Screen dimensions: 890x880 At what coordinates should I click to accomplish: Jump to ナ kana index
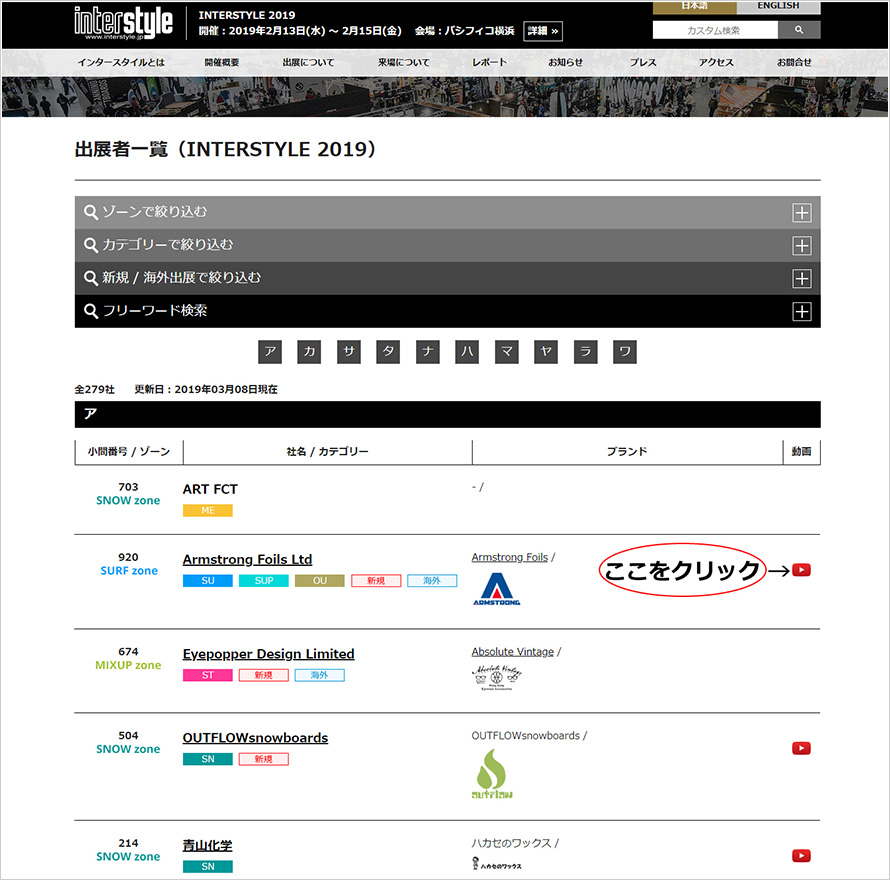pos(428,351)
